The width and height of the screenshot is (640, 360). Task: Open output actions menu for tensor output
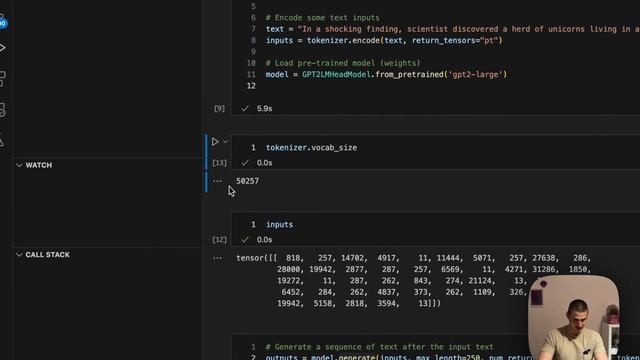click(x=217, y=258)
